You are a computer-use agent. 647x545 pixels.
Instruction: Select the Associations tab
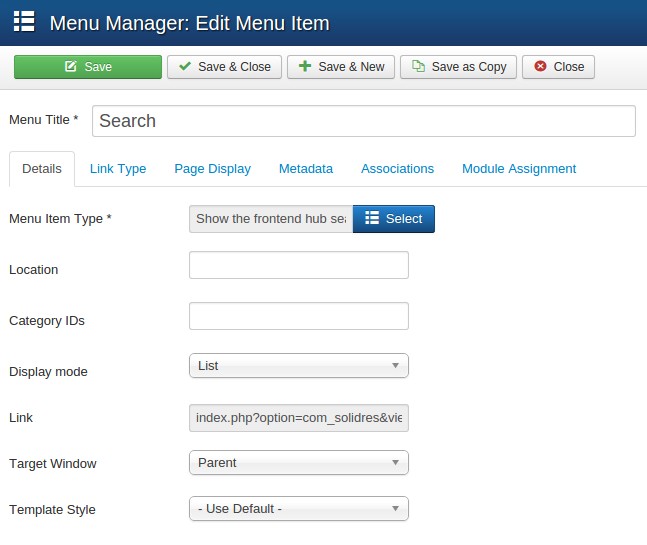397,169
